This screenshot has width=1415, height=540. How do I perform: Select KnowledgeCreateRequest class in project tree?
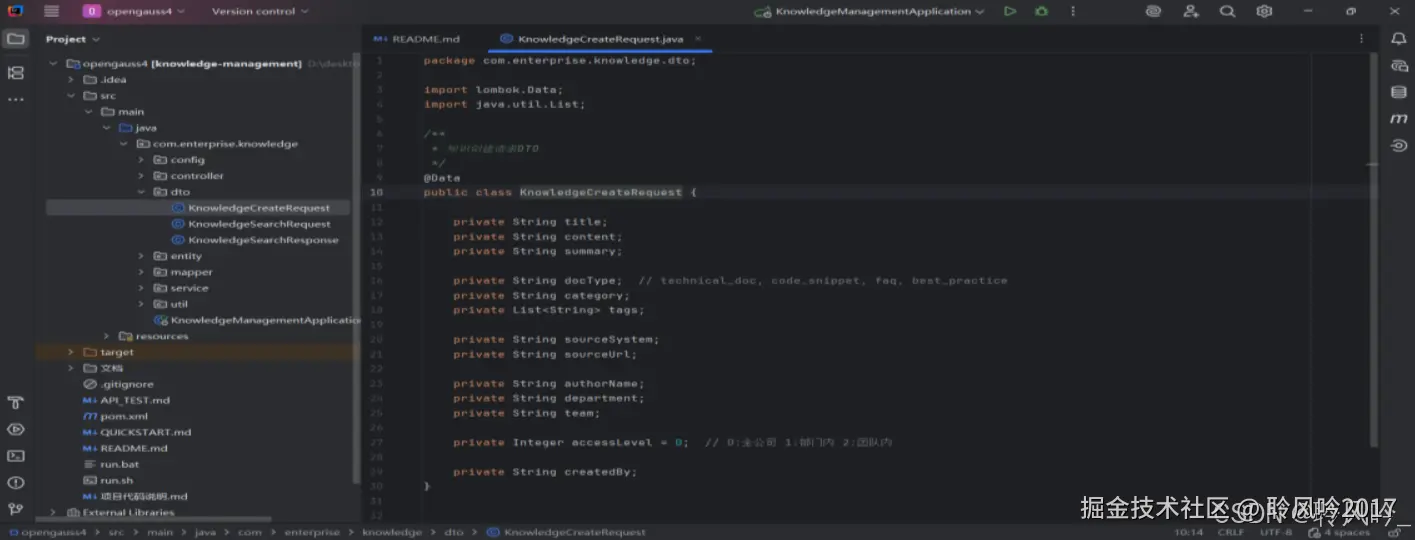click(259, 208)
